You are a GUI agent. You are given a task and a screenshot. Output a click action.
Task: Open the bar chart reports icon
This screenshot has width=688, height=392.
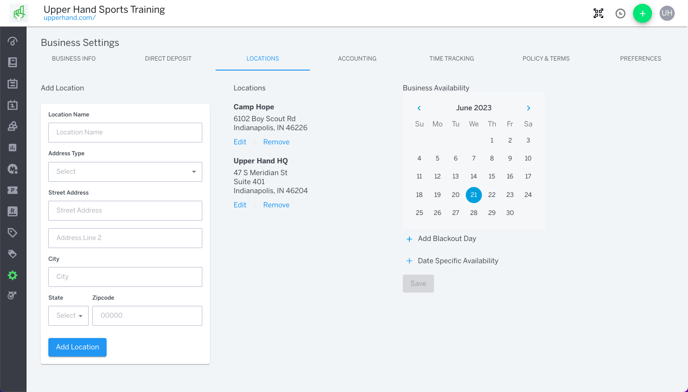(13, 147)
